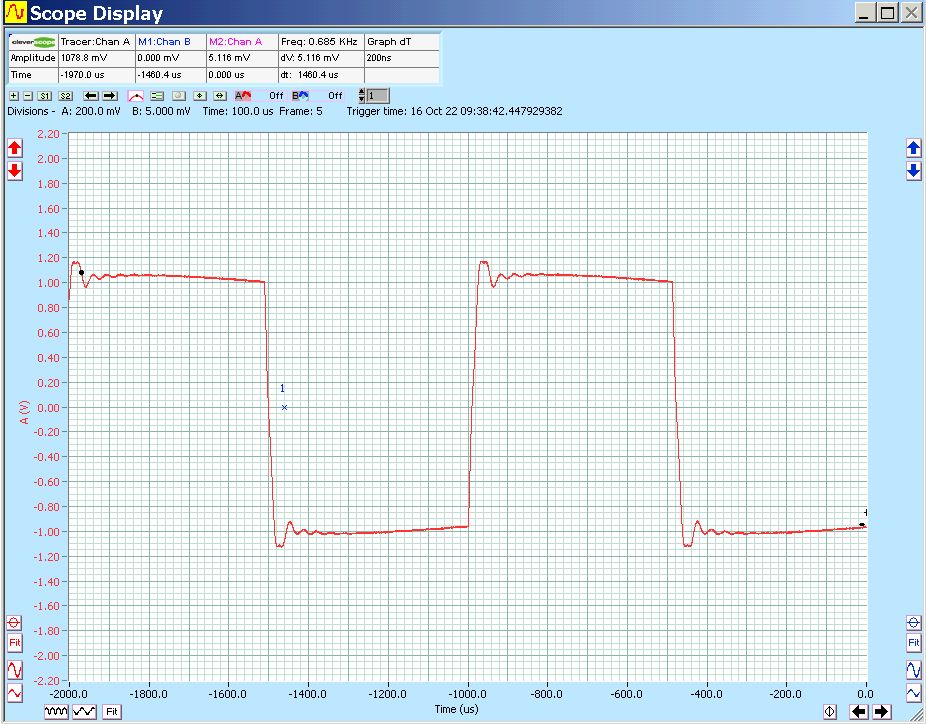Click the Freq: 0.685 KHz cell

321,42
